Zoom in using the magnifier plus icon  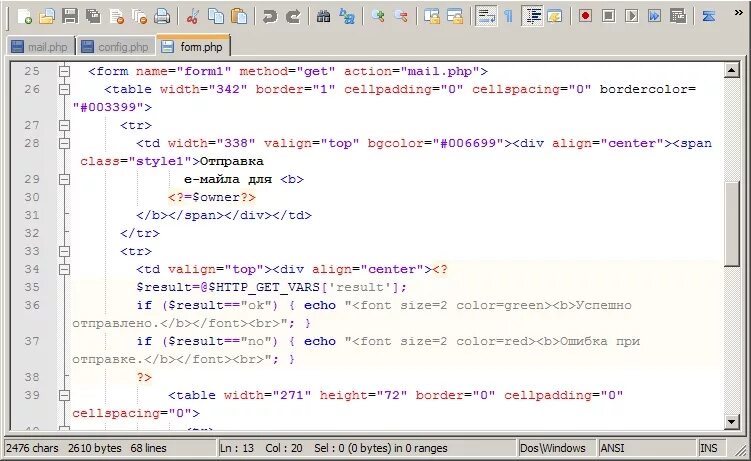point(378,17)
